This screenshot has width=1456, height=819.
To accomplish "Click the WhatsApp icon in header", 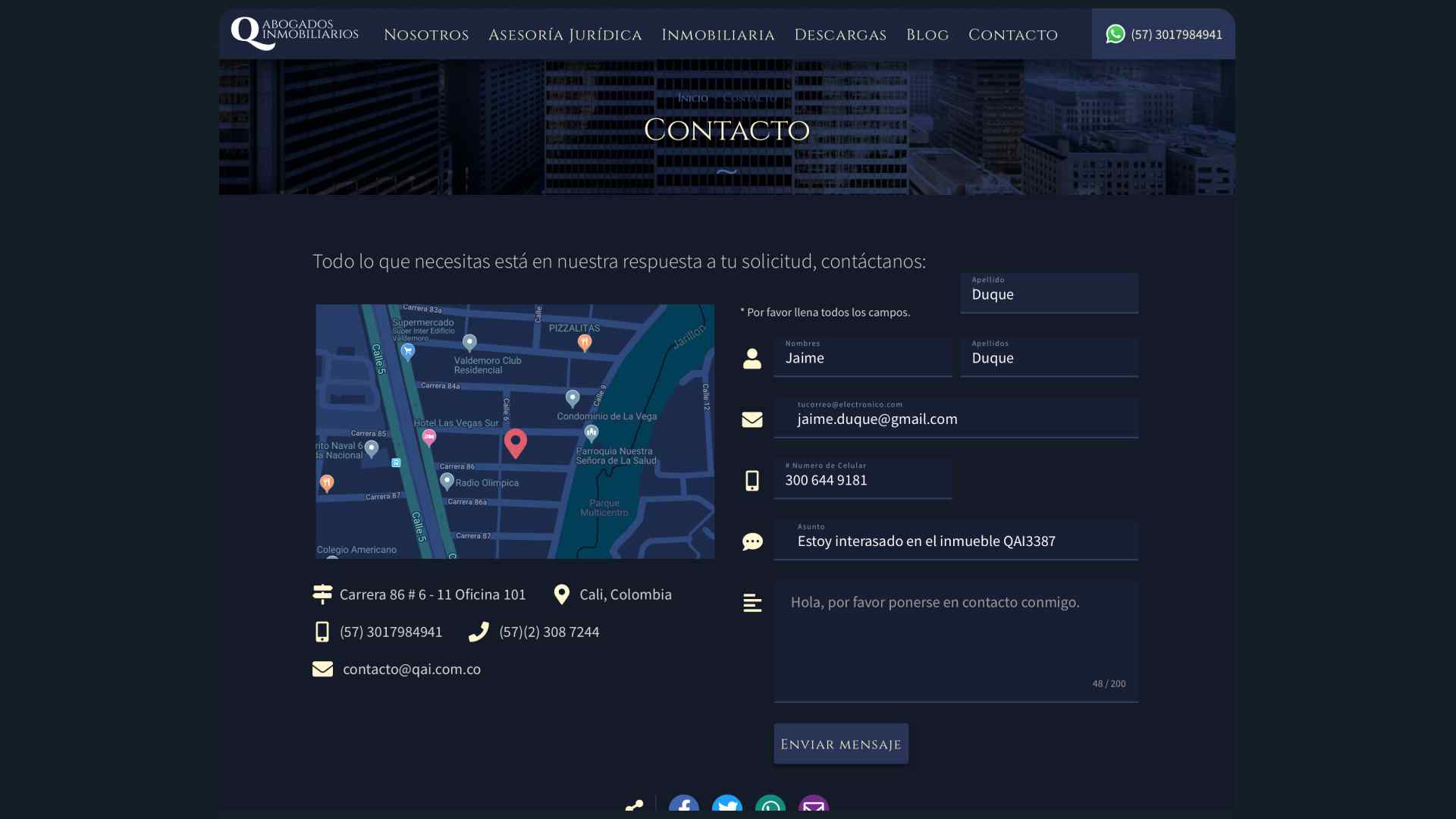I will coord(1115,34).
